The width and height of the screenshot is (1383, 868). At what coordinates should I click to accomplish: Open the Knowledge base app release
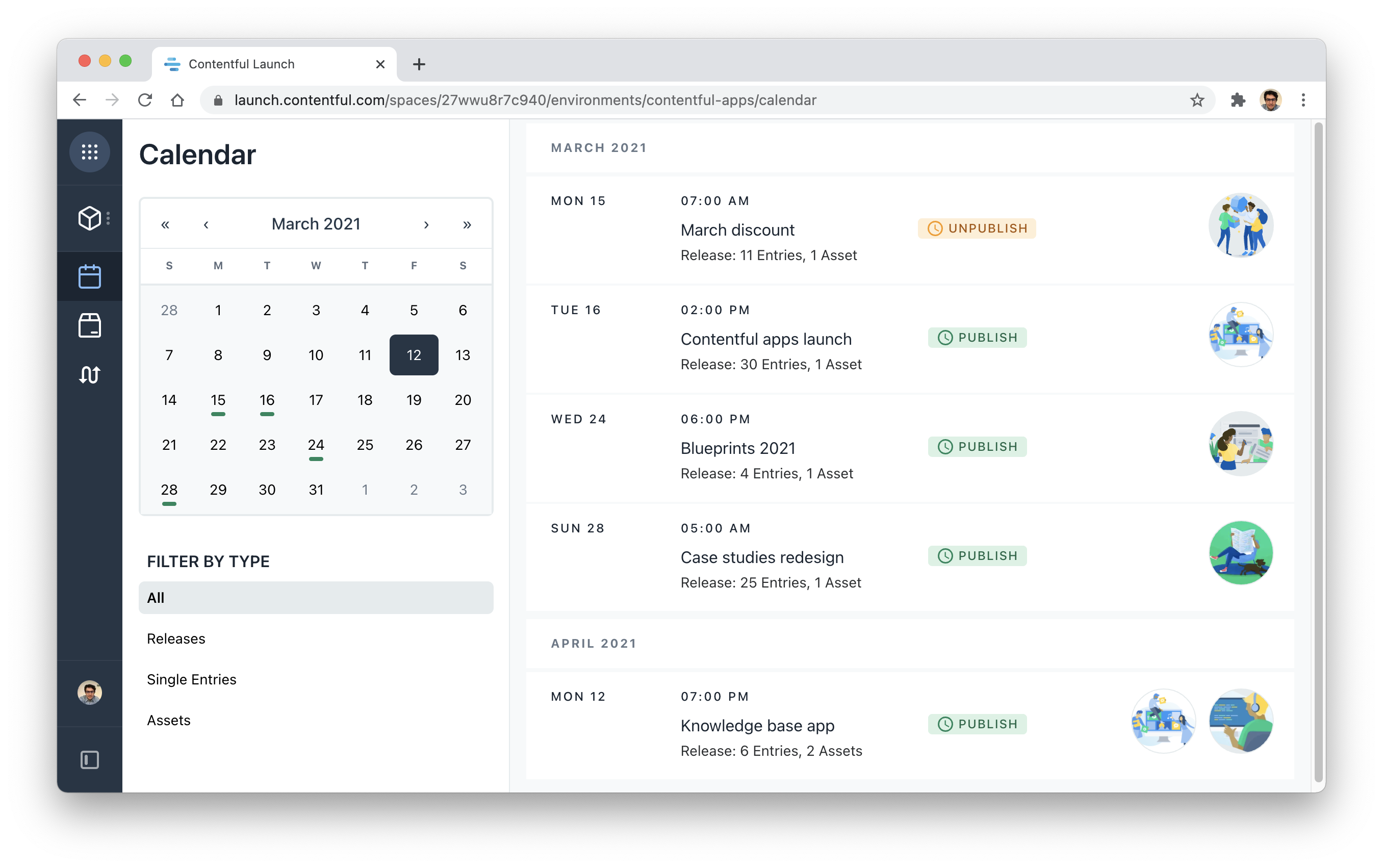(757, 726)
